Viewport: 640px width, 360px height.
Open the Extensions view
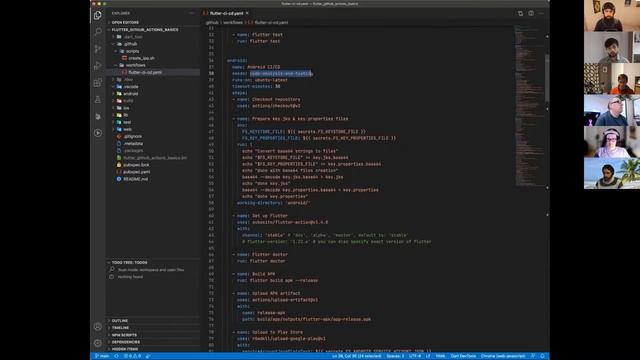pyautogui.click(x=98, y=82)
